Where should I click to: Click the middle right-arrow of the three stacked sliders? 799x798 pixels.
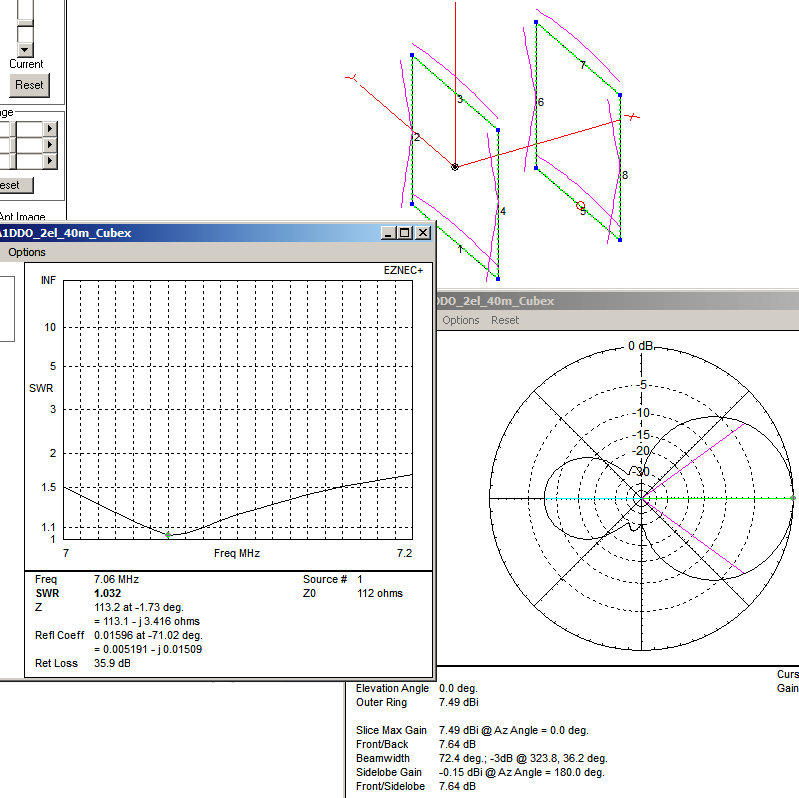point(49,145)
